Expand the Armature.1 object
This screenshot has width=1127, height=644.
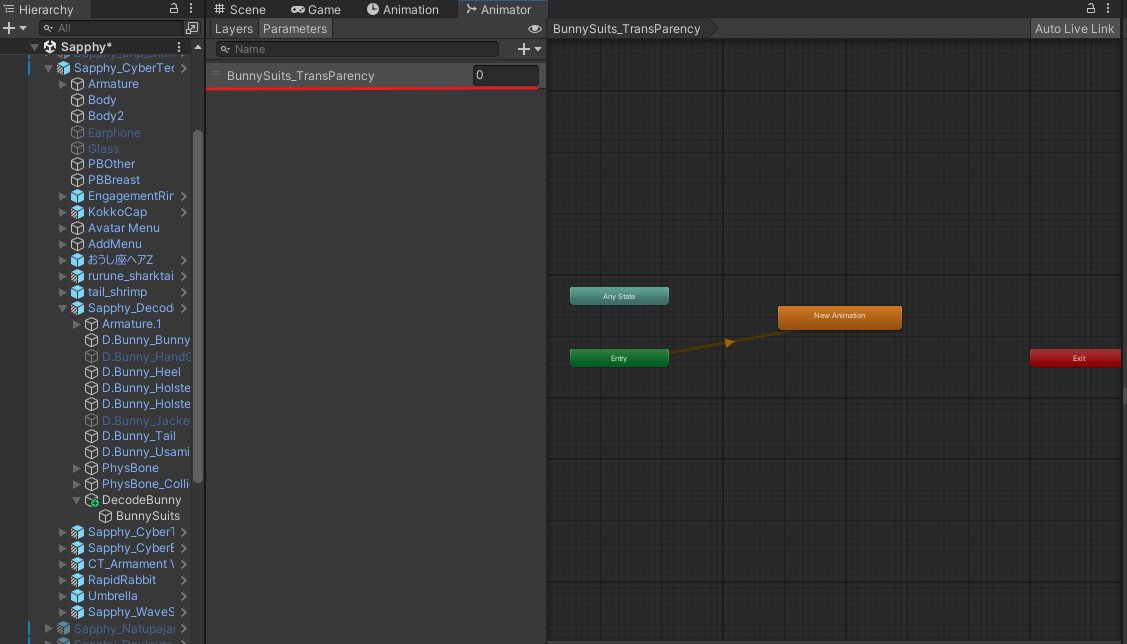click(77, 324)
